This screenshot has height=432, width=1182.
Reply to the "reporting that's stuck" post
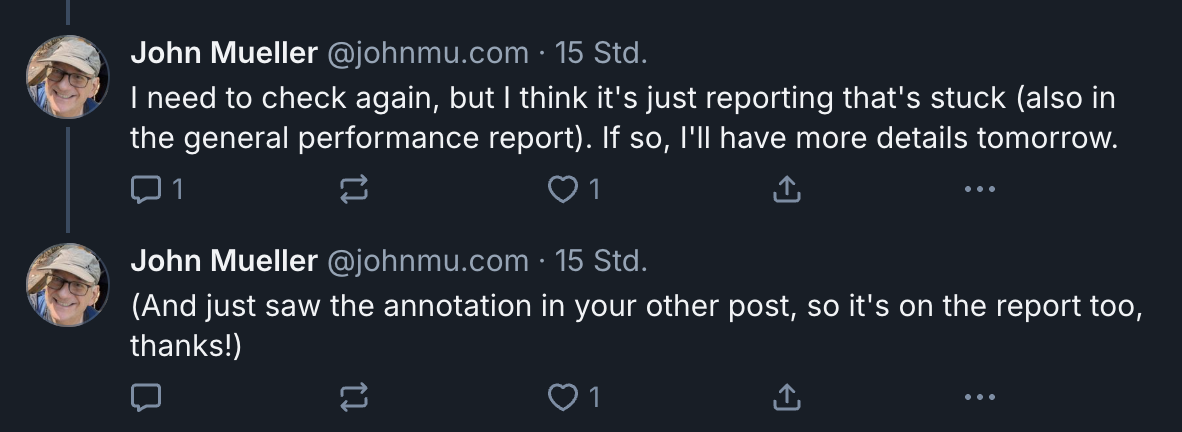coord(146,189)
